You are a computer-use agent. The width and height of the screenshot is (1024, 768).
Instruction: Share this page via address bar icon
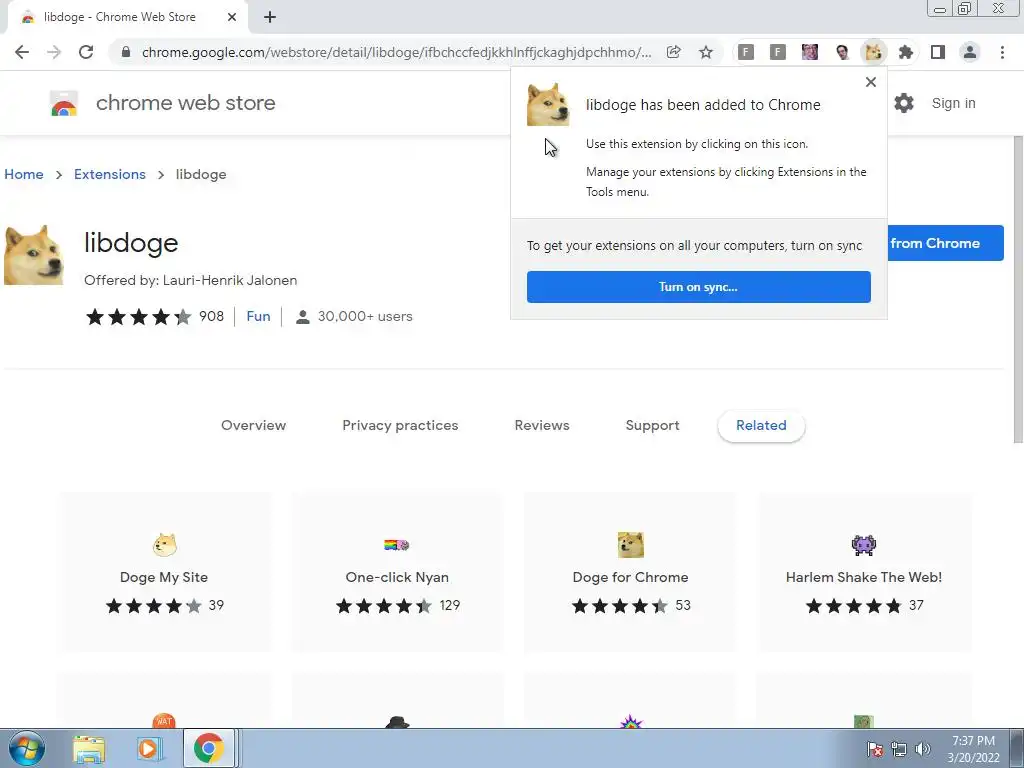(x=673, y=52)
